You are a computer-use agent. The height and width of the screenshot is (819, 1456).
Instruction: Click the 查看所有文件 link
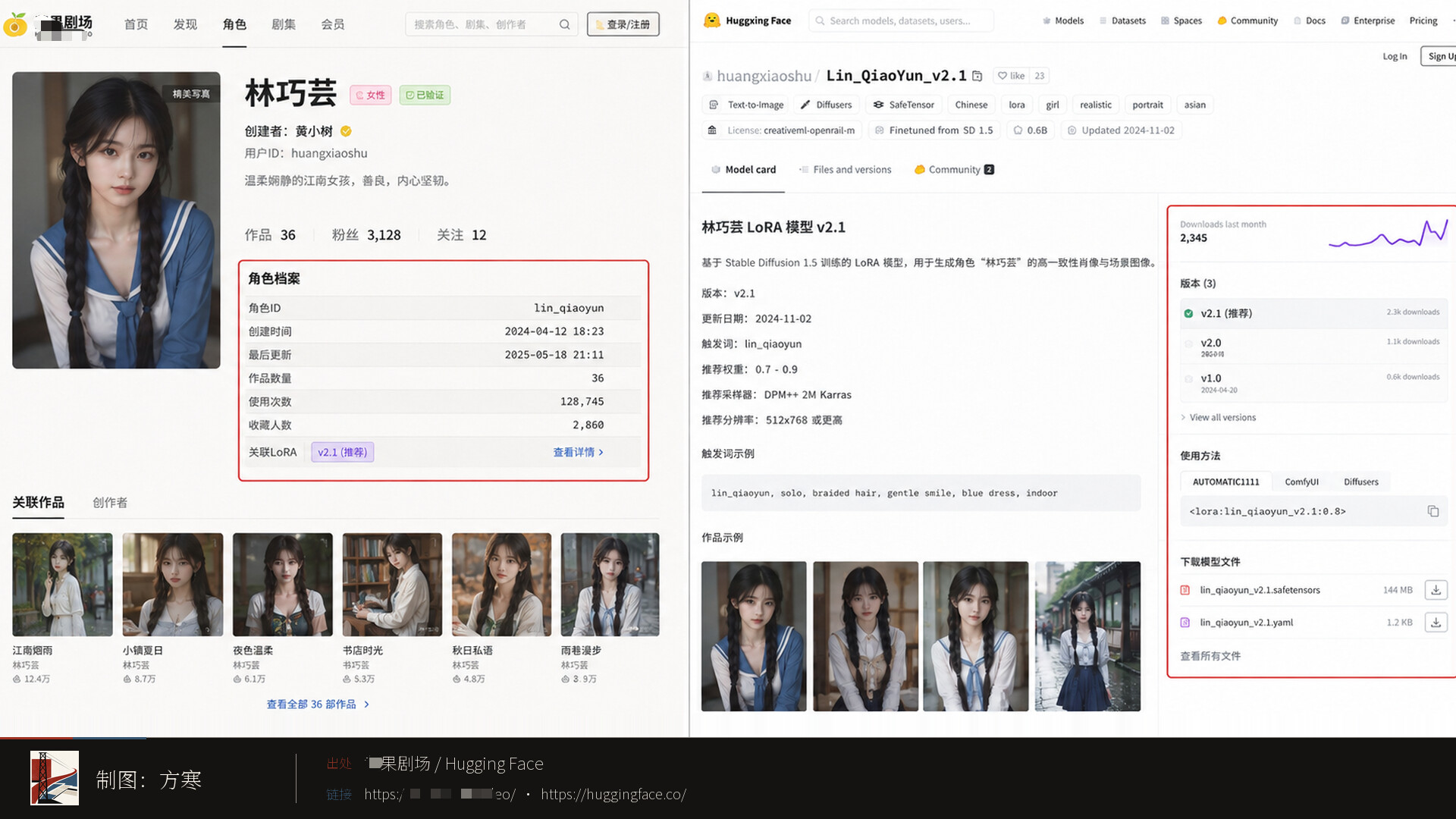1210,656
